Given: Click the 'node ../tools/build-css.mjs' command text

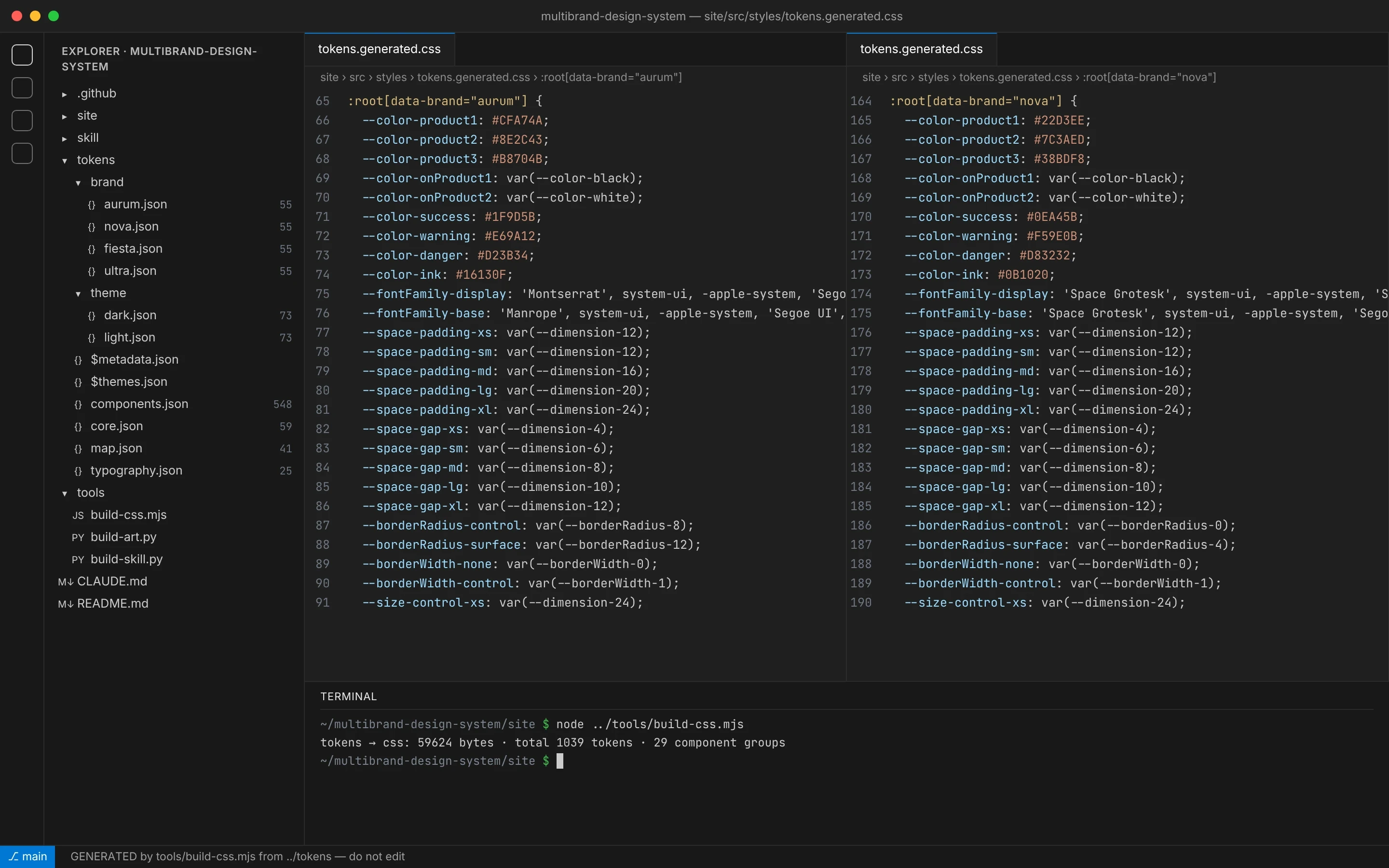Looking at the screenshot, I should (650, 724).
